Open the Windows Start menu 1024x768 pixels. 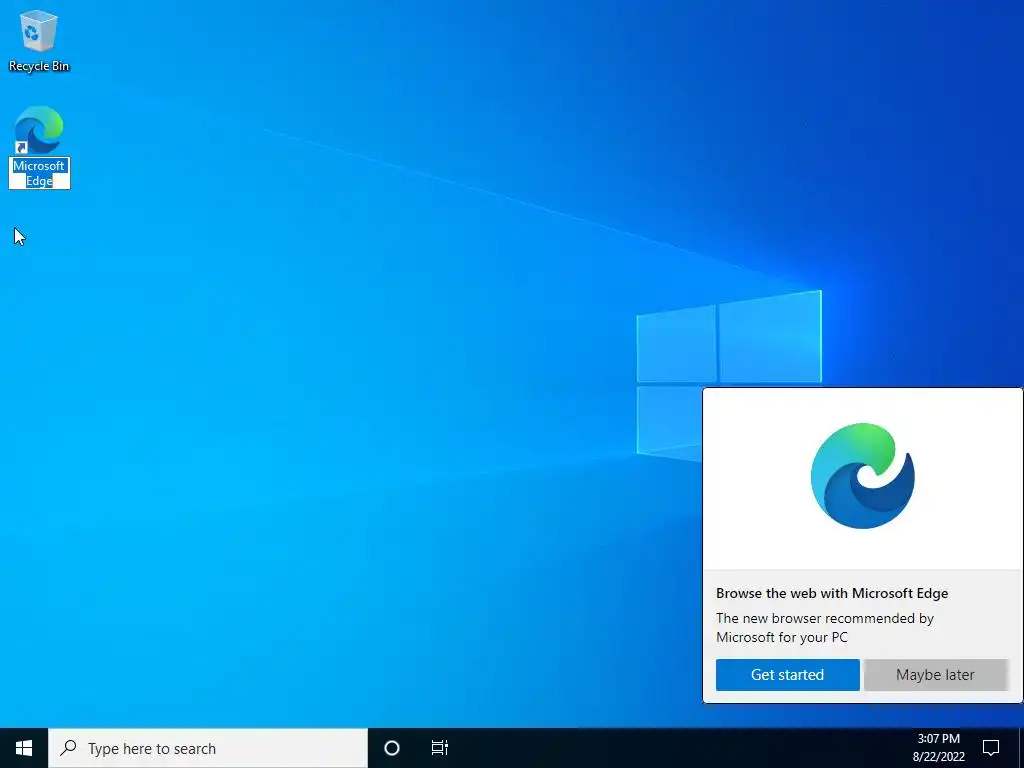tap(24, 748)
